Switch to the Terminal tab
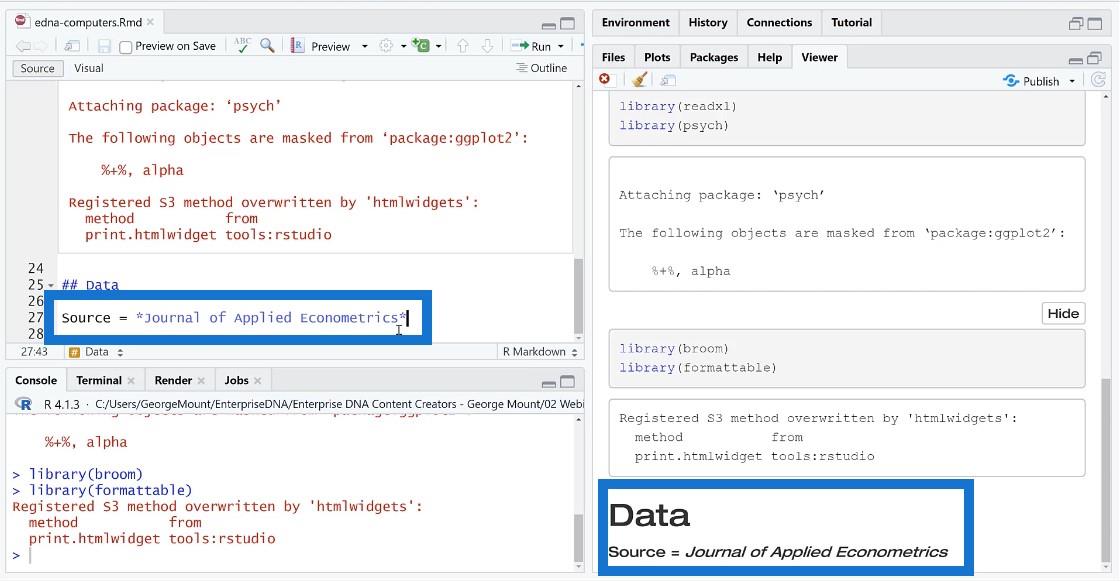This screenshot has width=1120, height=581. (99, 380)
